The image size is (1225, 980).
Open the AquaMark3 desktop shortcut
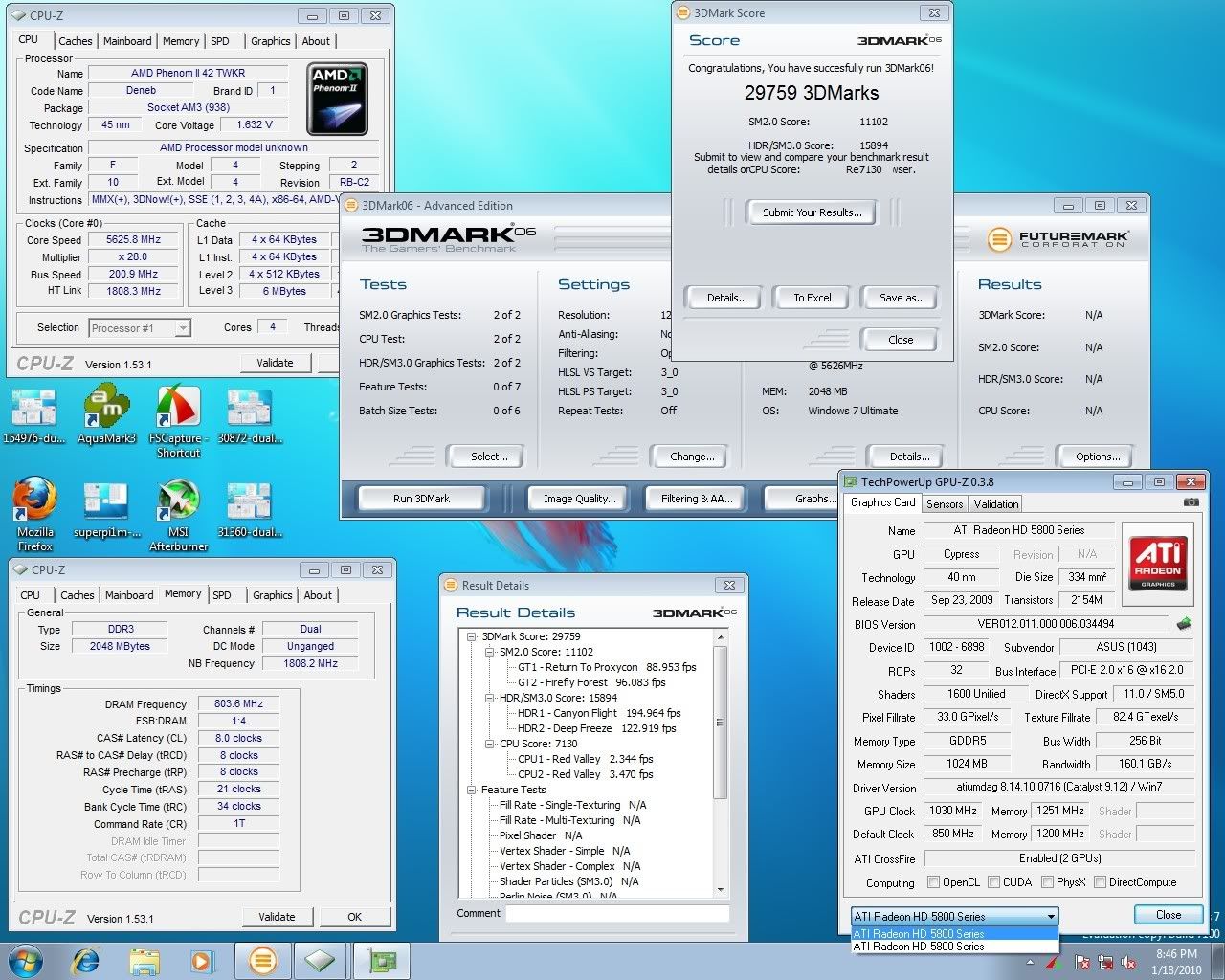(x=106, y=414)
